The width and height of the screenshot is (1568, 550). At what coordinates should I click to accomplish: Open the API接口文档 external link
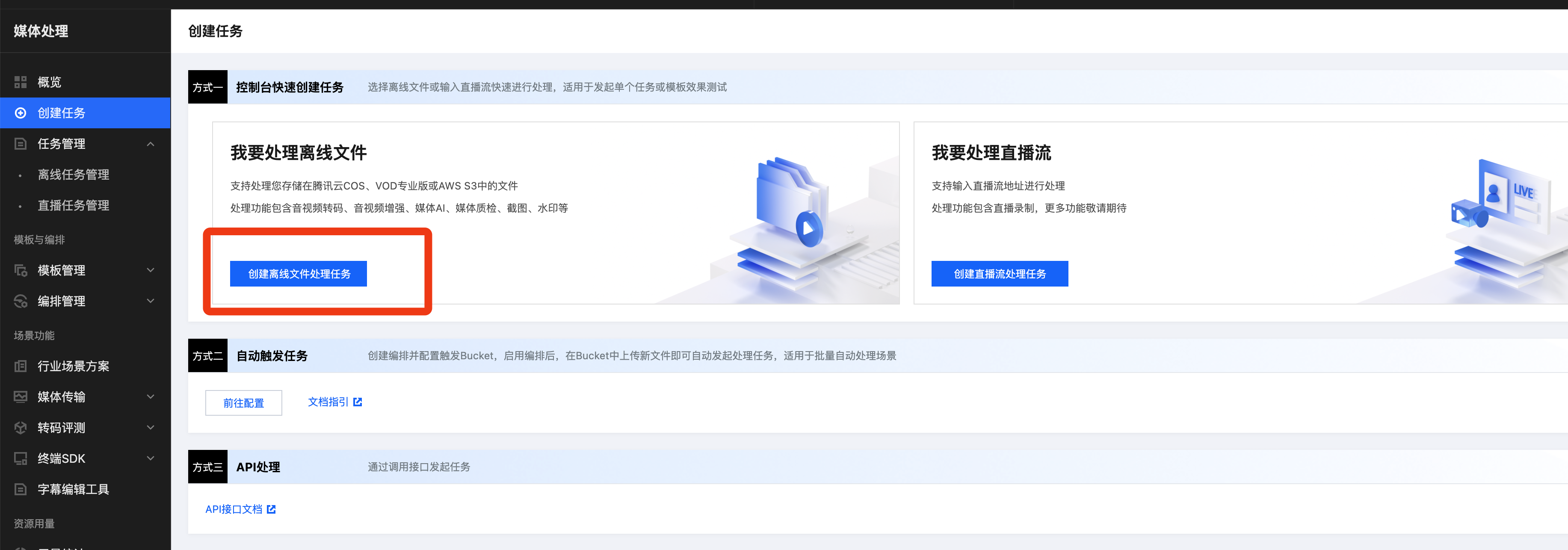click(240, 509)
